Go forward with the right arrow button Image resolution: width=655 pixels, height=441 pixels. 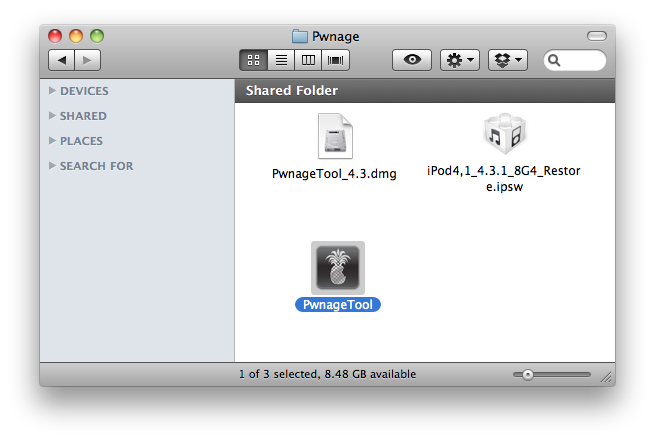(x=87, y=60)
